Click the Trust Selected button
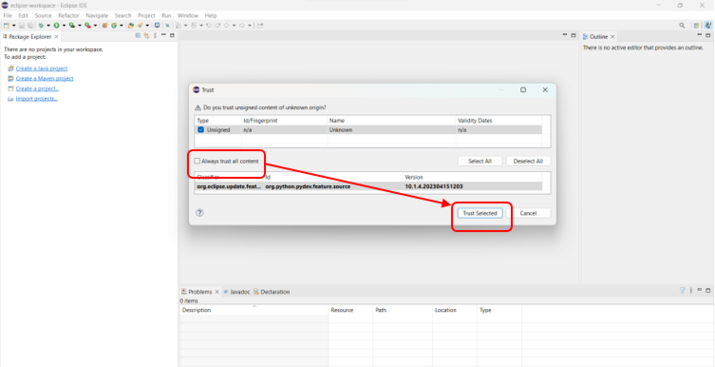This screenshot has width=715, height=367. coord(480,213)
